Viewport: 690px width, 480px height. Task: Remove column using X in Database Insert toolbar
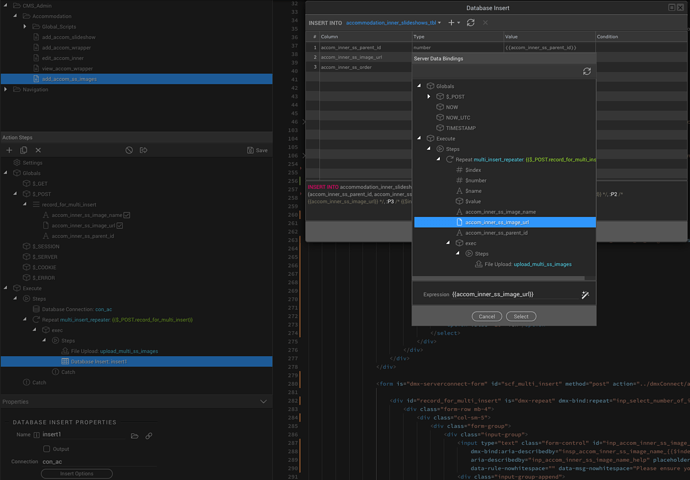(485, 22)
